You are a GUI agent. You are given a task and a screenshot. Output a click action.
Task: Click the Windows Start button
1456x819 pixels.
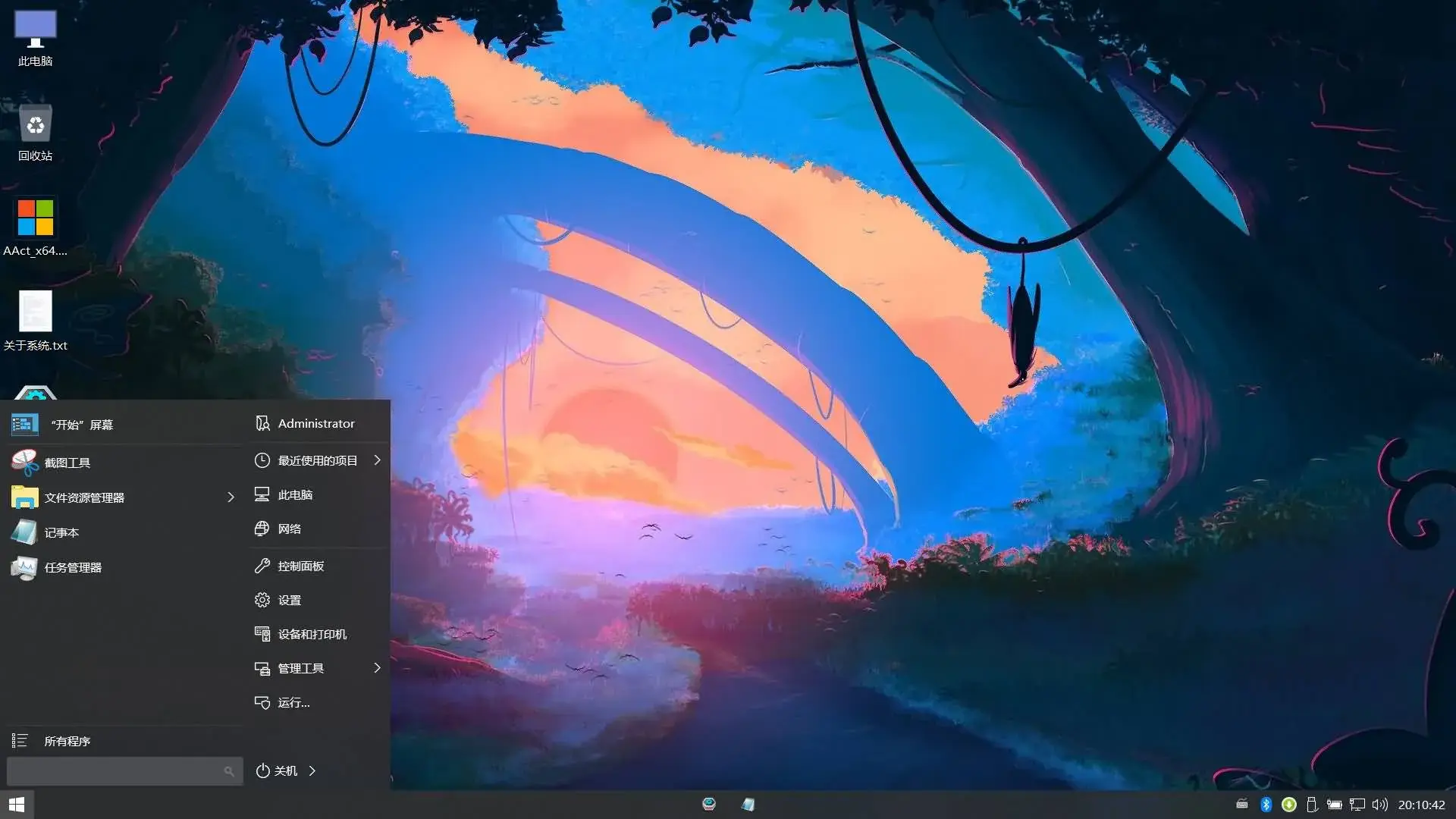(17, 805)
